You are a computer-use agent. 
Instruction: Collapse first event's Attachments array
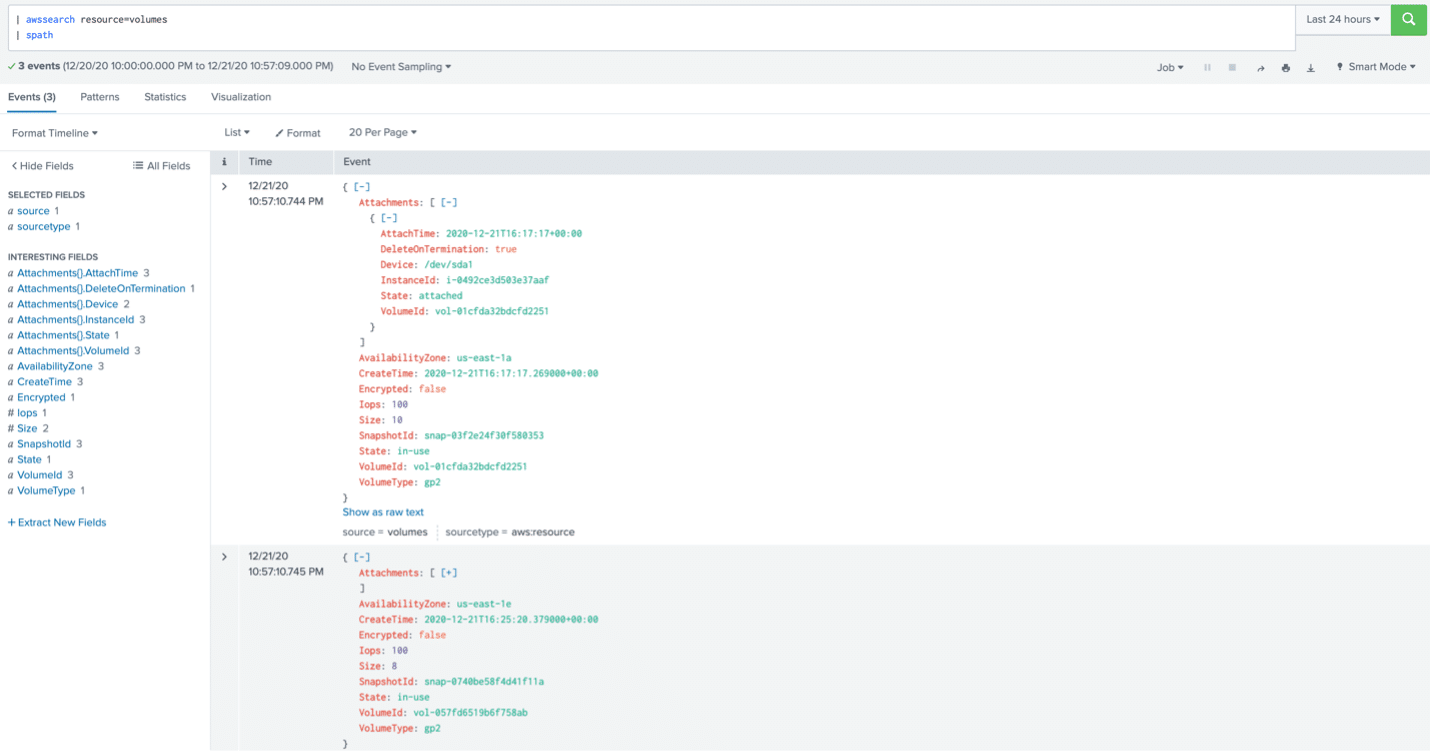coord(448,202)
